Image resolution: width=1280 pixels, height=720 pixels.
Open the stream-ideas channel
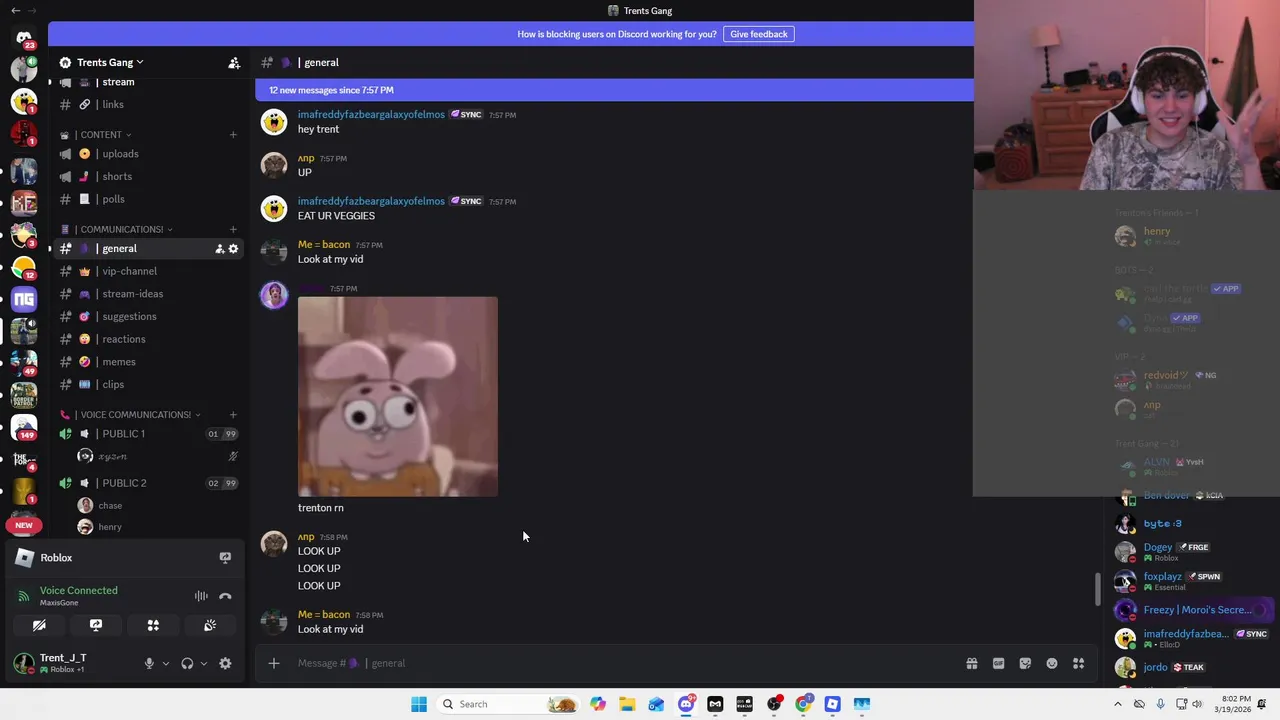pos(150,294)
